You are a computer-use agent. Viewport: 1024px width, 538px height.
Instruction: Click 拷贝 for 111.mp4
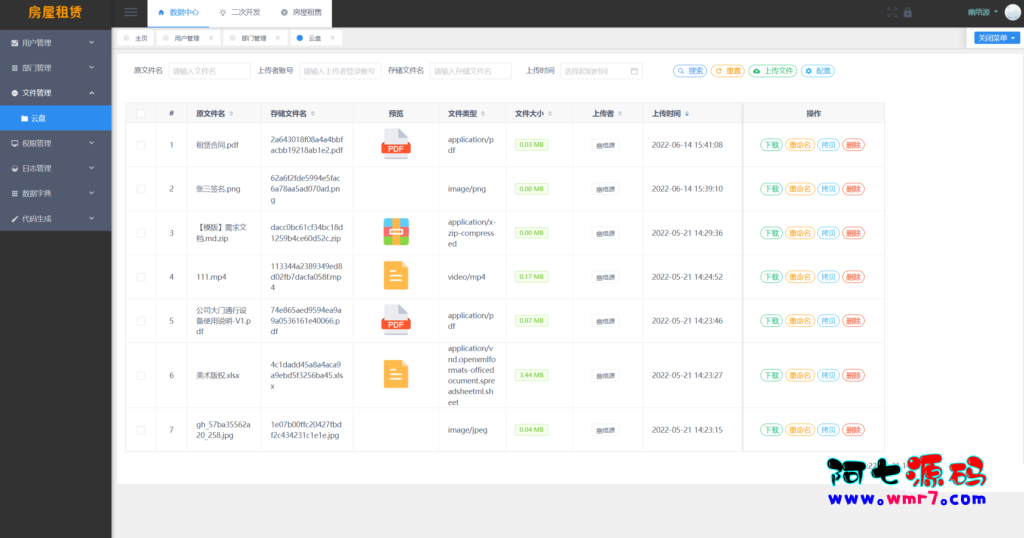point(828,277)
